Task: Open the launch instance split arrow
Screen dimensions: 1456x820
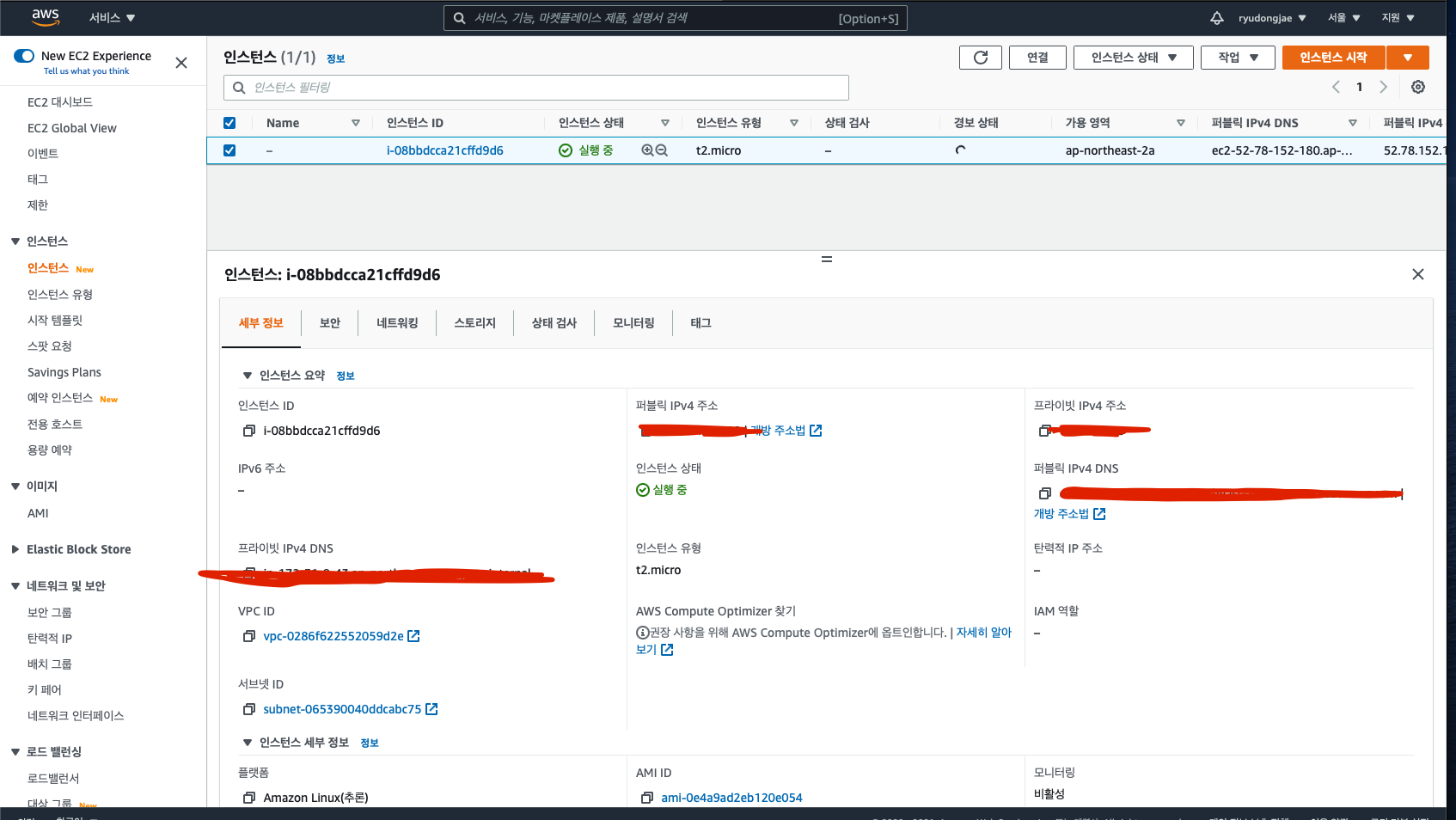Action: [1408, 58]
